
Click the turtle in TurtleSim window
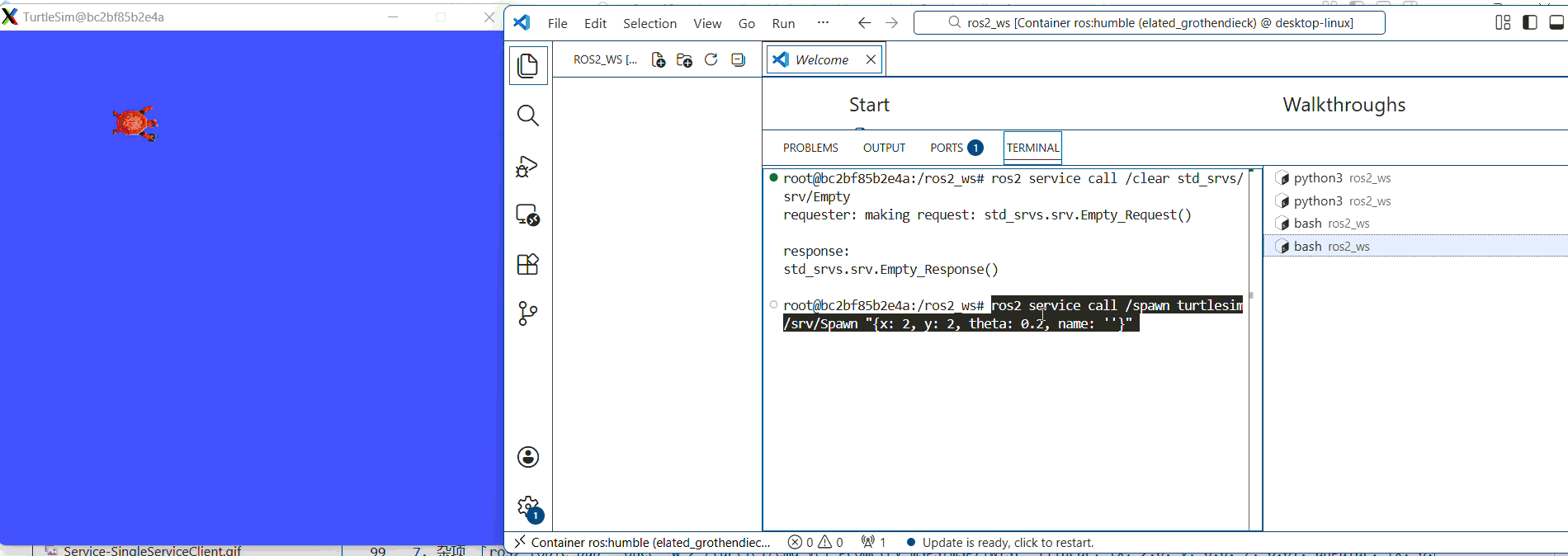click(x=135, y=124)
